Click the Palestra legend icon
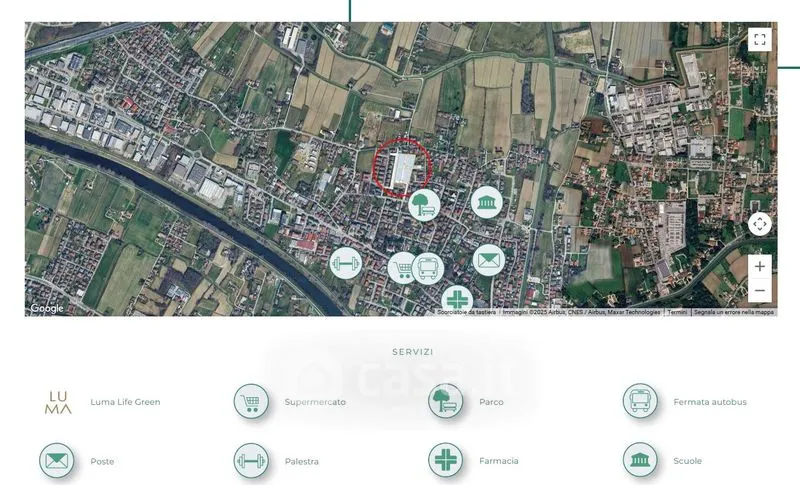The width and height of the screenshot is (800, 485). point(251,461)
